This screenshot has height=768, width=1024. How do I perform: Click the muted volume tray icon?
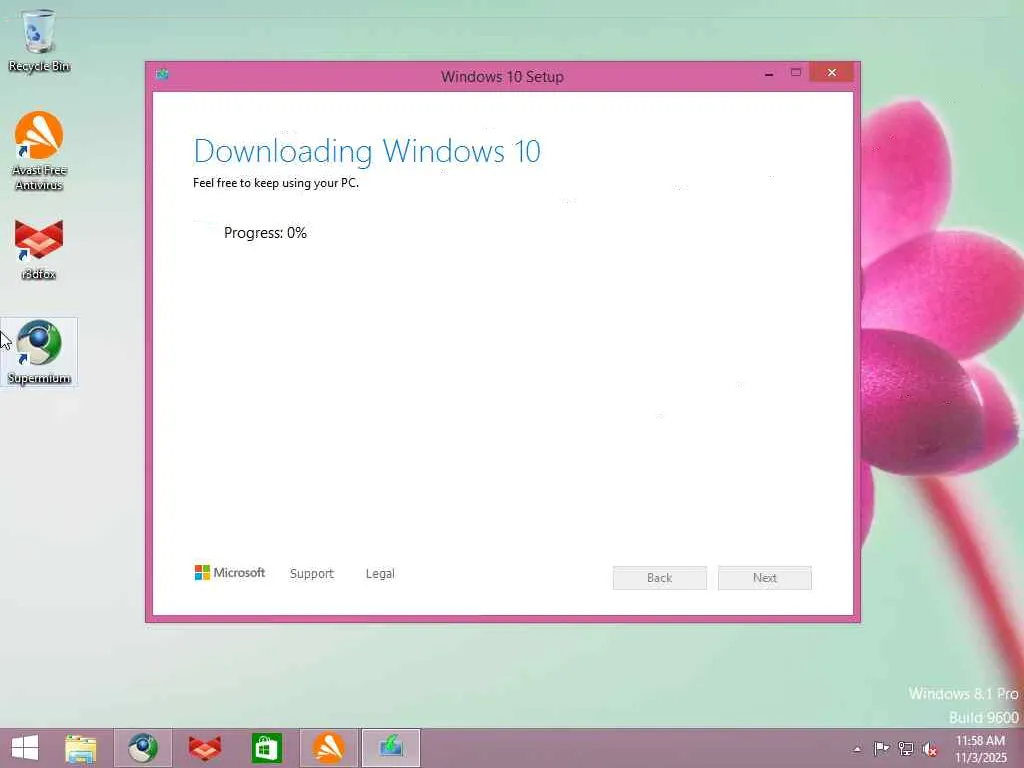pos(930,749)
